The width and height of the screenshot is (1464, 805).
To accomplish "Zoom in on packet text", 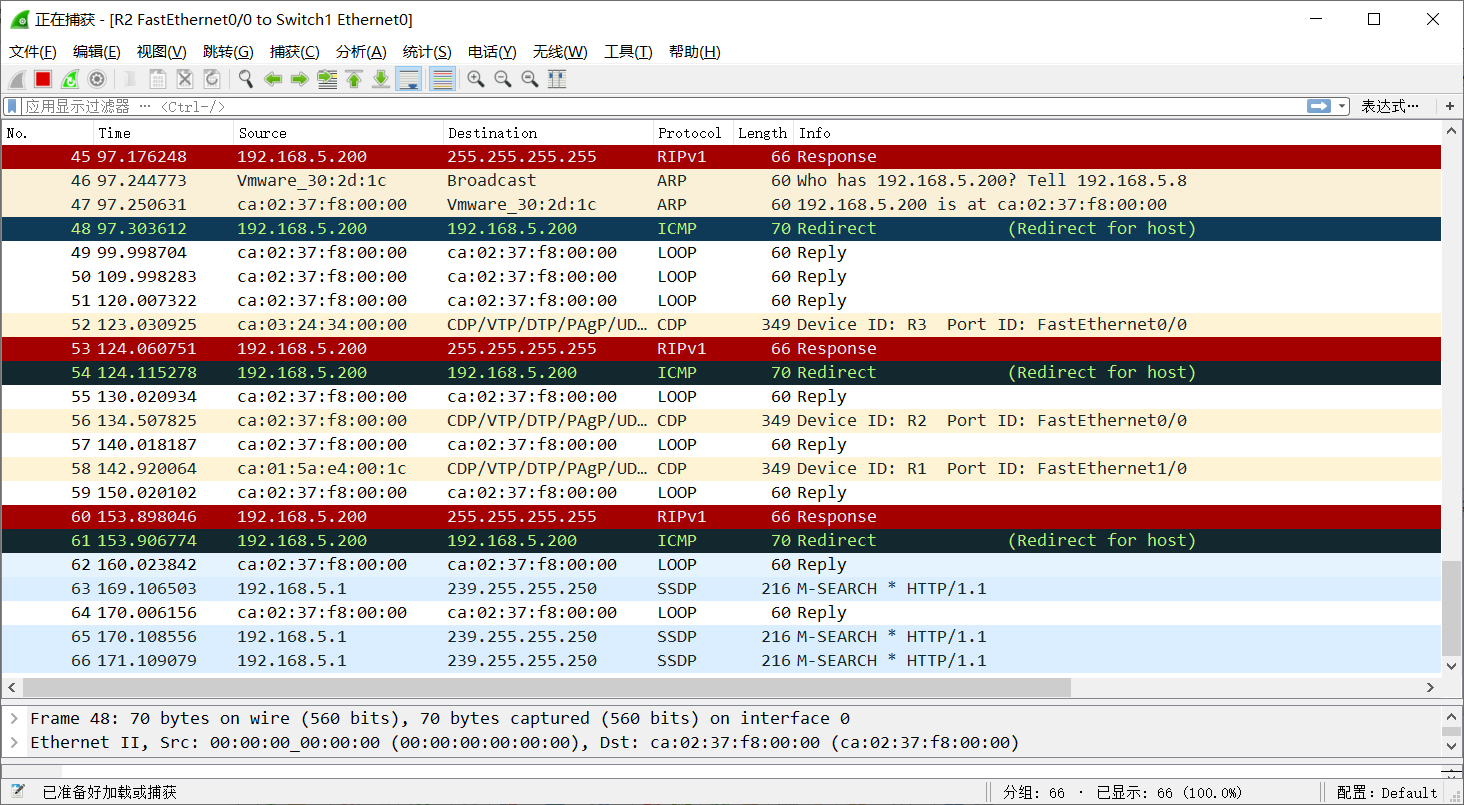I will (476, 79).
